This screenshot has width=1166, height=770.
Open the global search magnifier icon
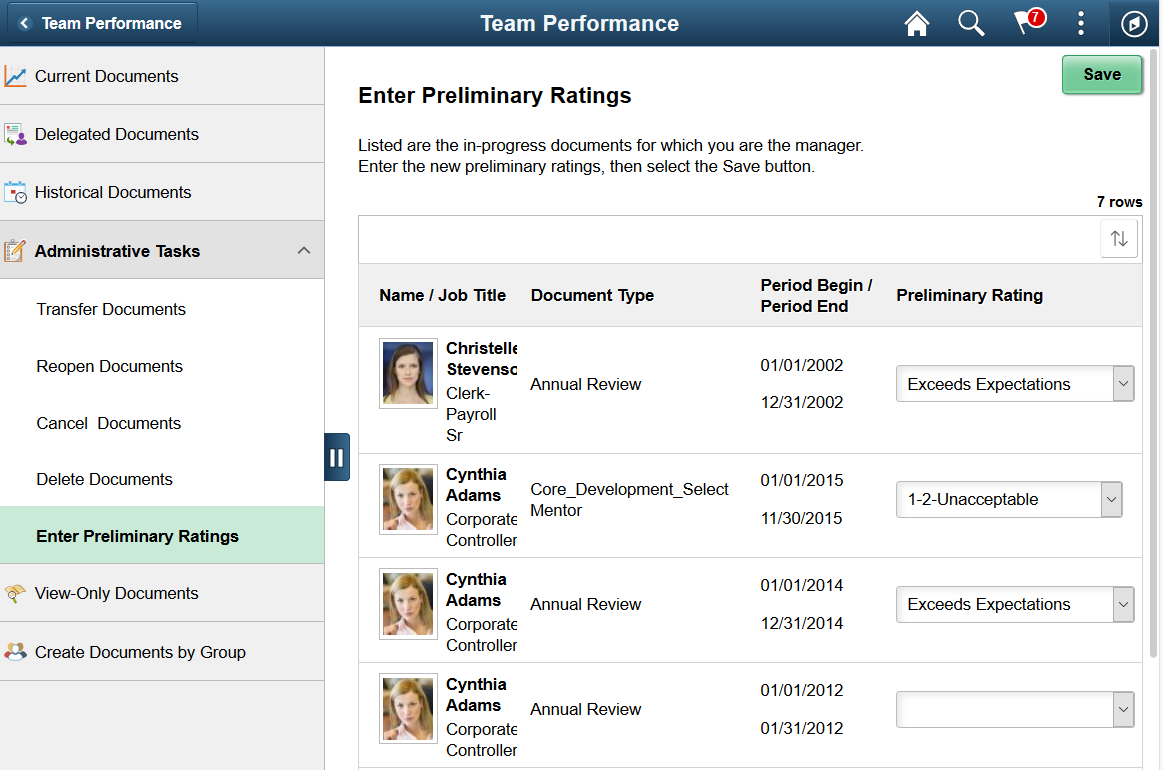pos(970,23)
